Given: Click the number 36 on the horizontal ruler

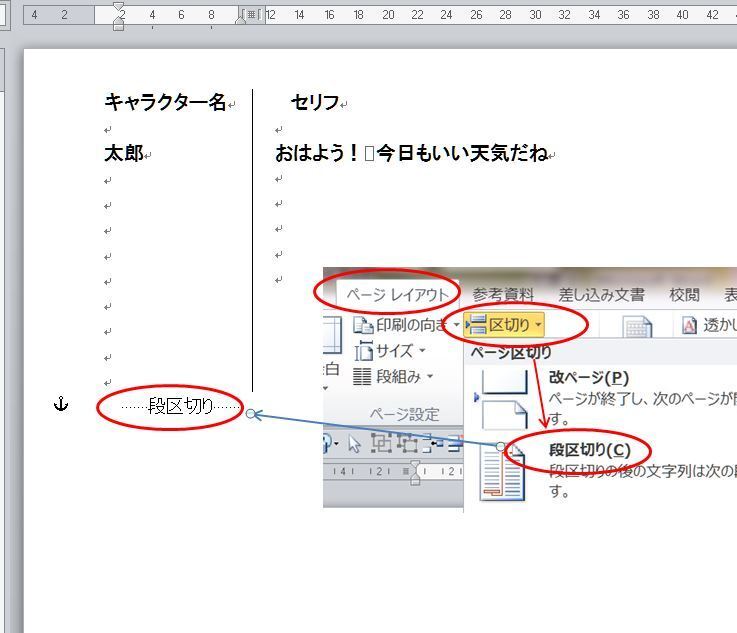Looking at the screenshot, I should click(623, 15).
